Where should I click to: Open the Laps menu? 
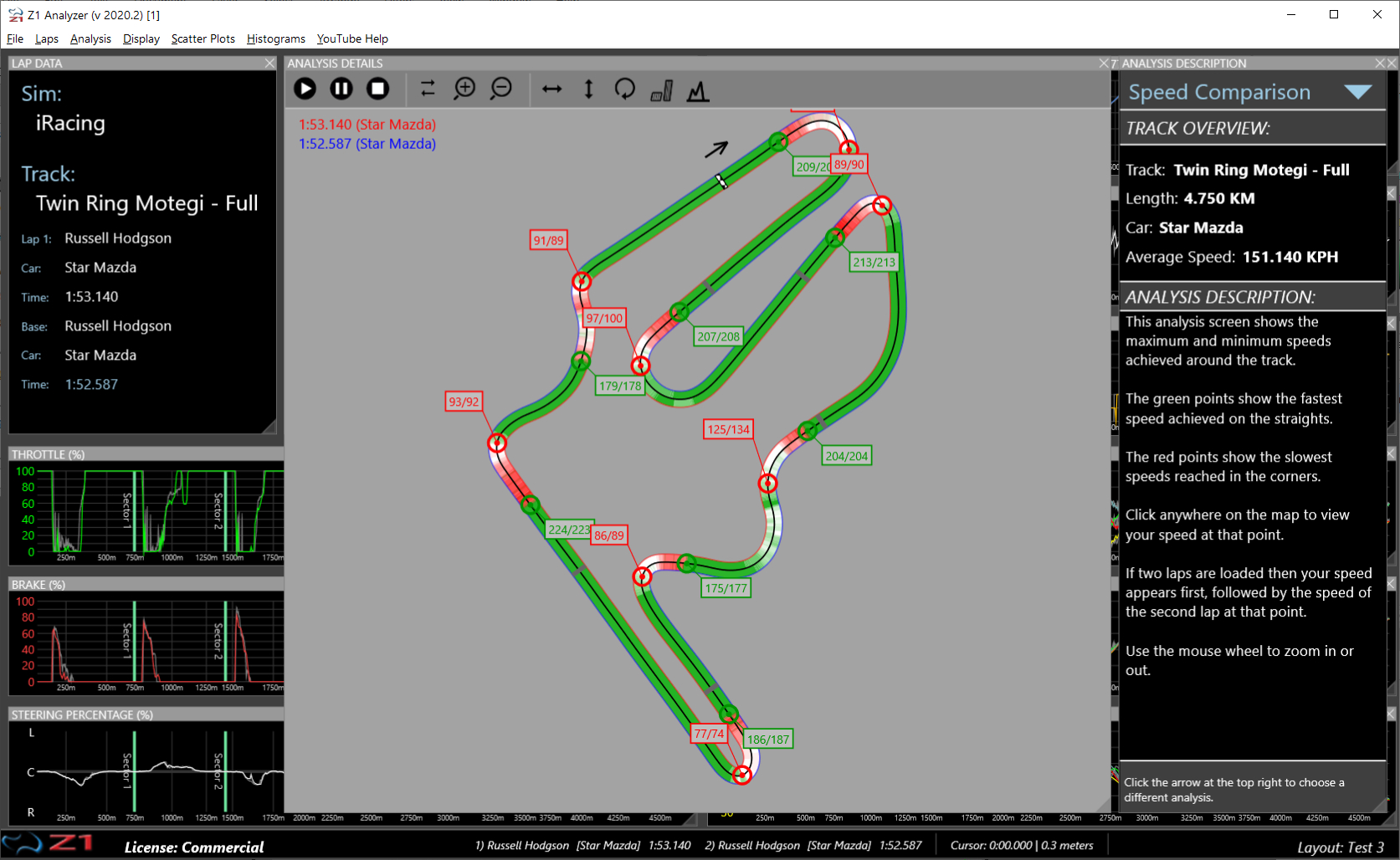click(x=47, y=38)
